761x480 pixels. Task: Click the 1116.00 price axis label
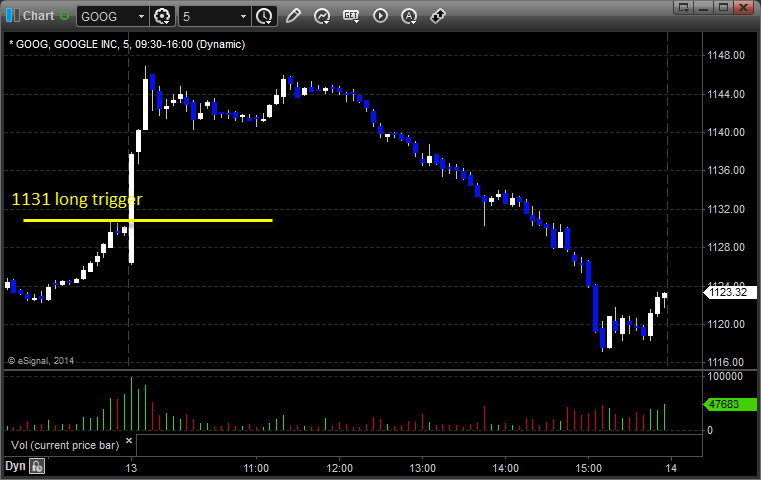tap(726, 362)
